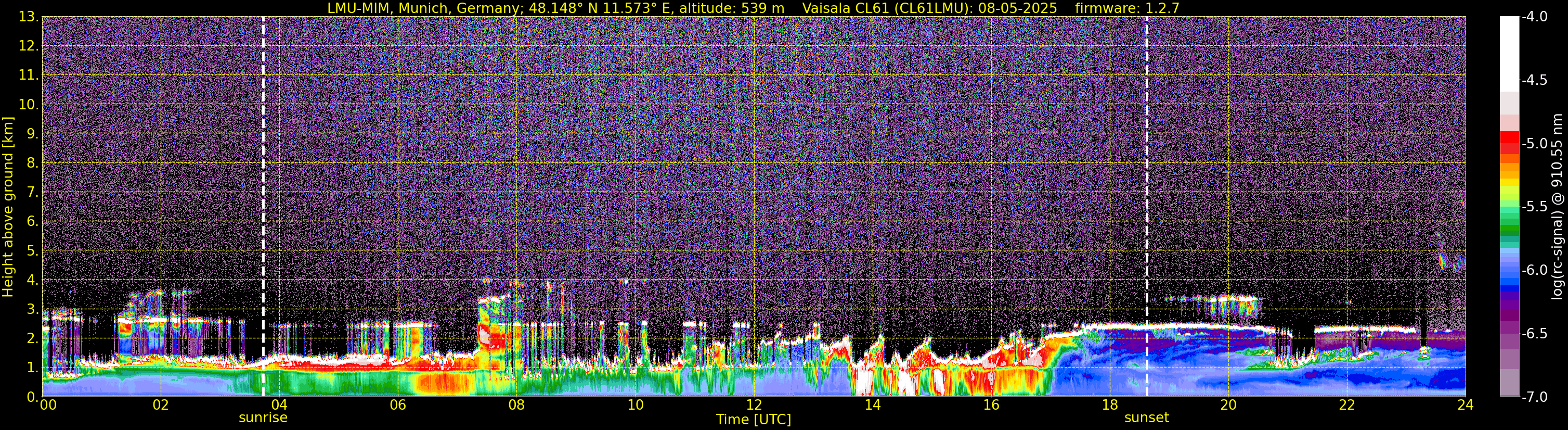
Task: Click the small cloud feature at 4.5 km near 23:30 UTC
Action: [1444, 262]
